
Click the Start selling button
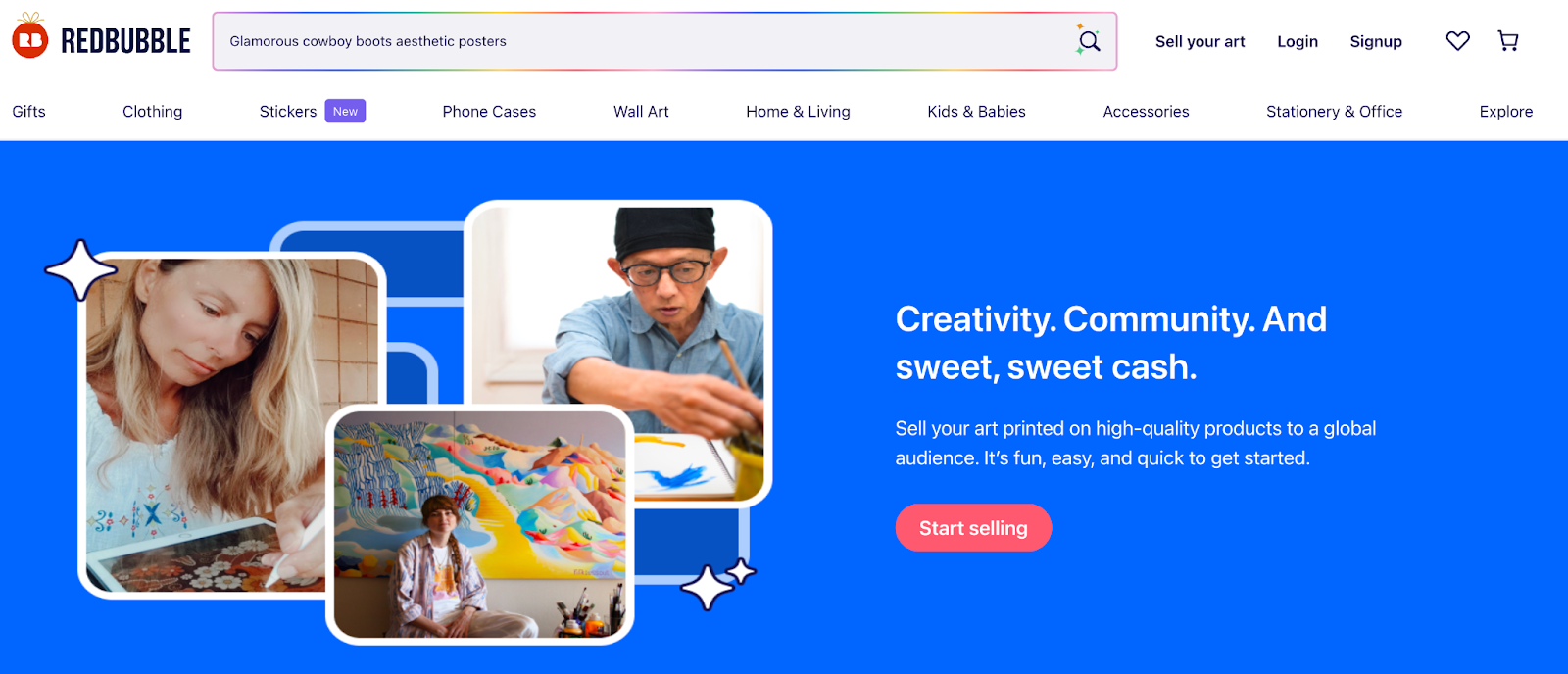(x=973, y=528)
